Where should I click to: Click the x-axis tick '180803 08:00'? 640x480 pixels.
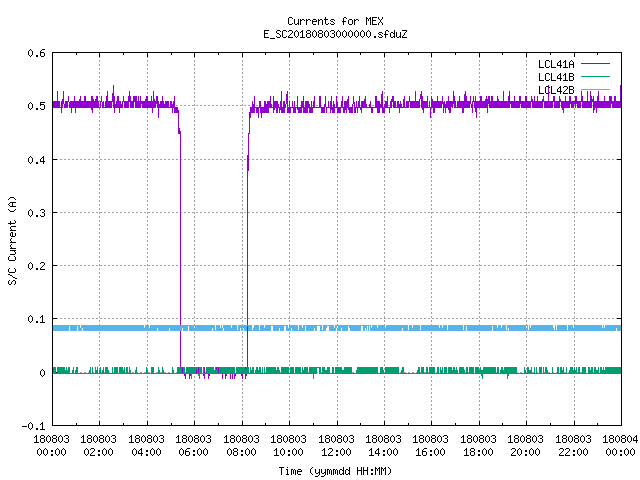pyautogui.click(x=241, y=445)
